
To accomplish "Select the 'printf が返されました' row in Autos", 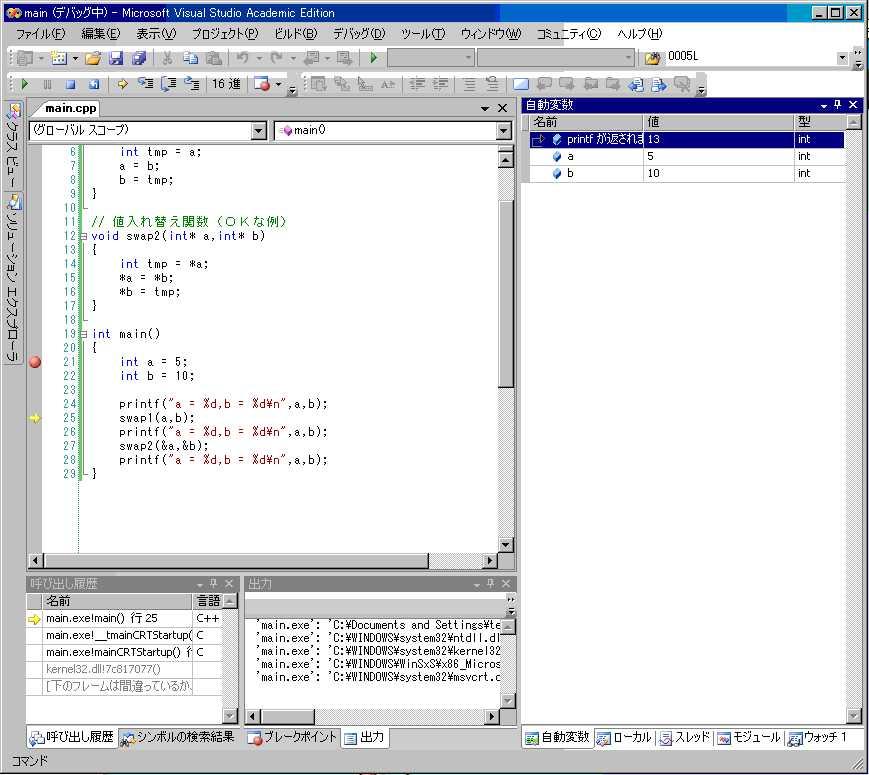I will point(687,139).
